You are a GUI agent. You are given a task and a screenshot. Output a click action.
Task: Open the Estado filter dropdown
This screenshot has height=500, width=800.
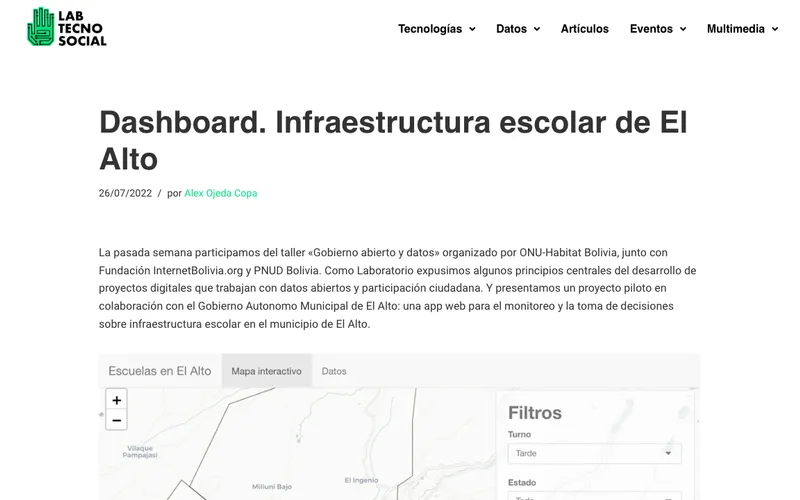point(594,496)
